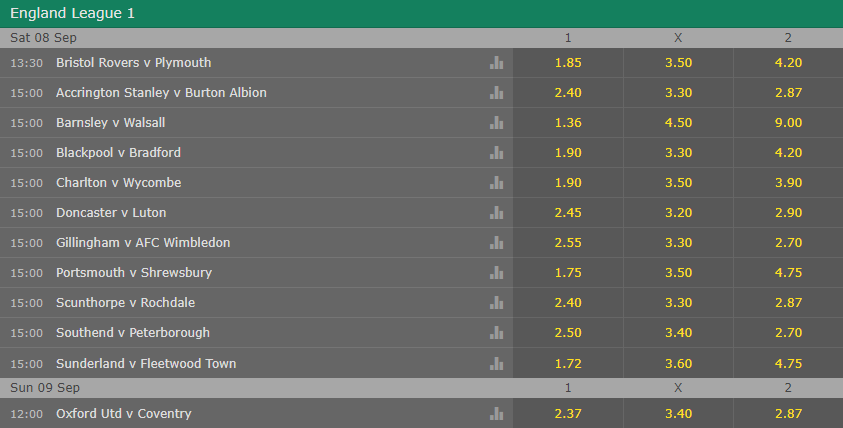Open stats icon for Oxford Utd v Coventry
This screenshot has width=843, height=428.
497,413
